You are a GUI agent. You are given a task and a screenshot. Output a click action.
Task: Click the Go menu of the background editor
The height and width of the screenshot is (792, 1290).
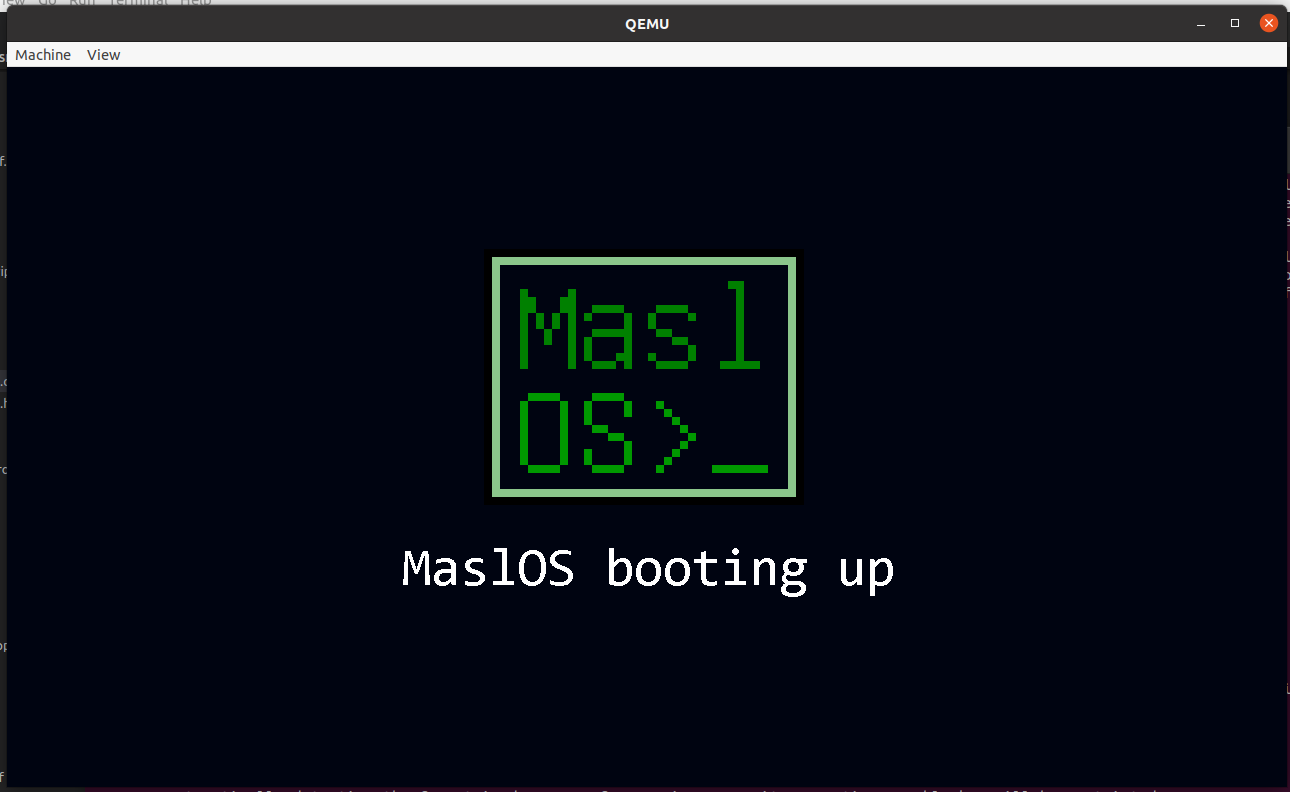tap(46, 3)
